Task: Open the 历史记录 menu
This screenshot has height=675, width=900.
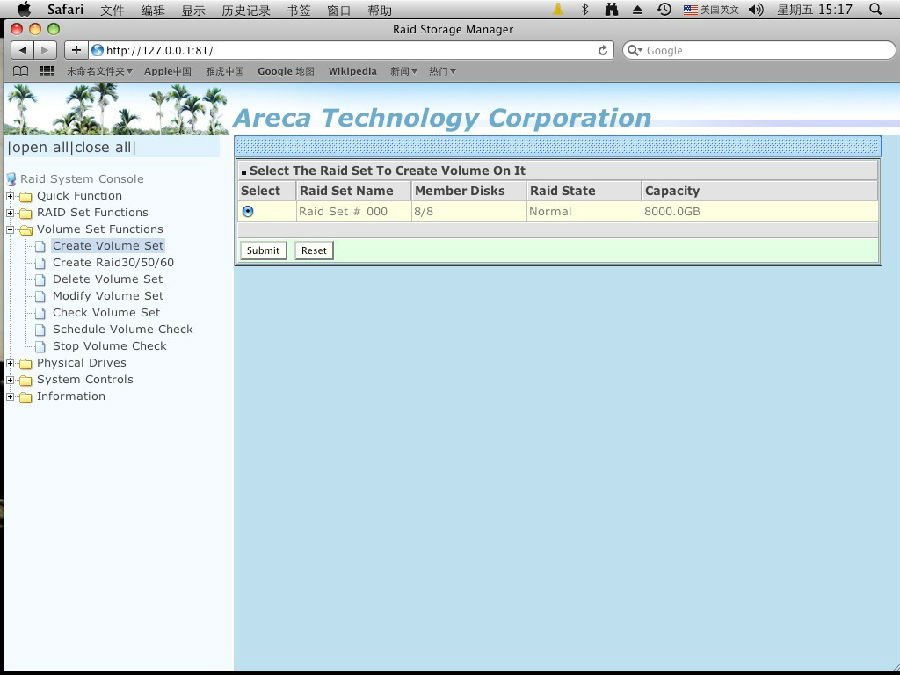Action: tap(246, 10)
